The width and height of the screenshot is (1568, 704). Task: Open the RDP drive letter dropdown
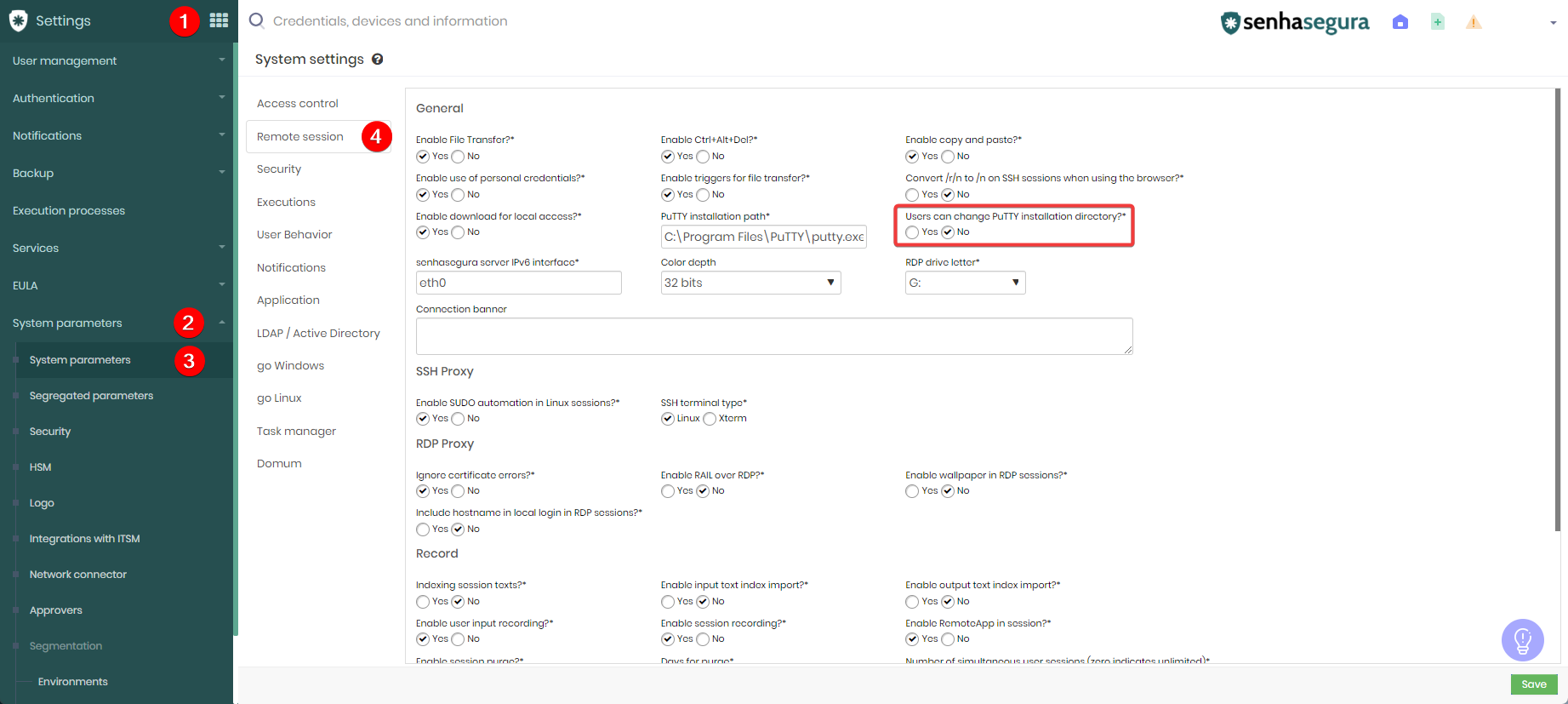[x=965, y=283]
